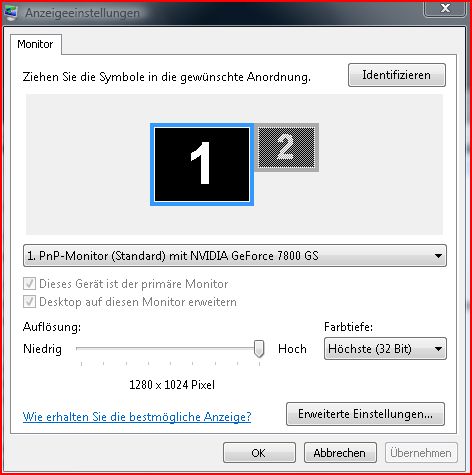Click the 'Desktop auf diesen Monitor erweitern' label
Image resolution: width=472 pixels, height=475 pixels.
(x=138, y=302)
